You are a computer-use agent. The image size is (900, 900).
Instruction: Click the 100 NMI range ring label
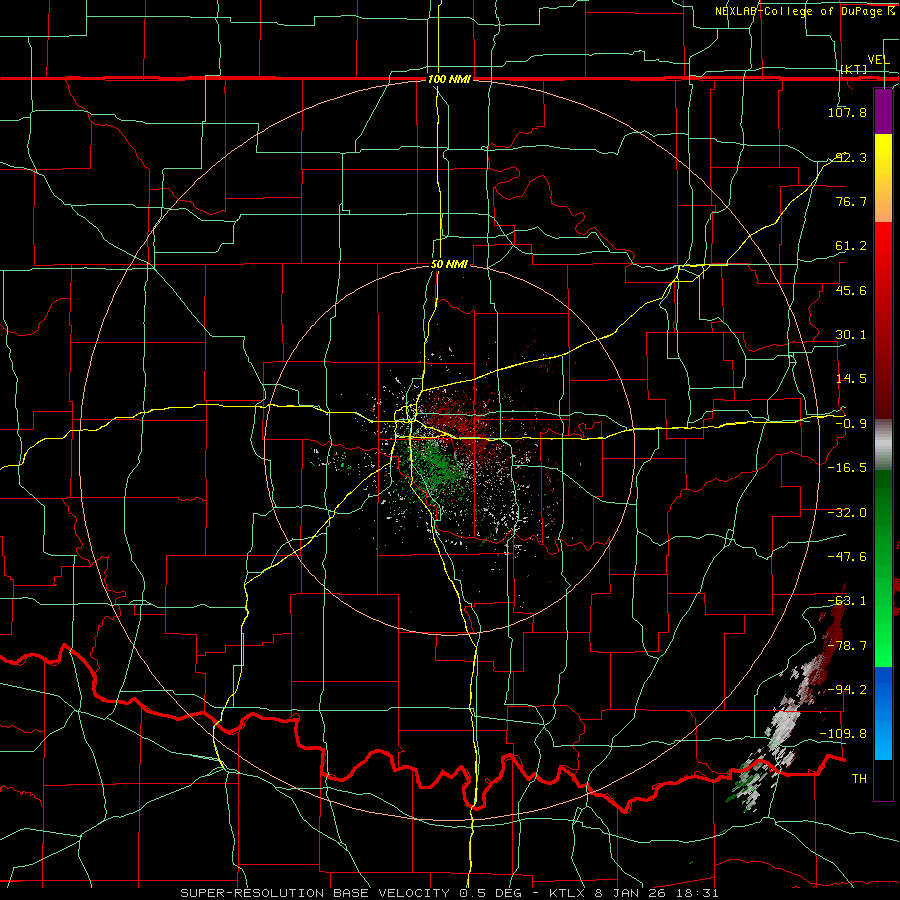(x=449, y=79)
